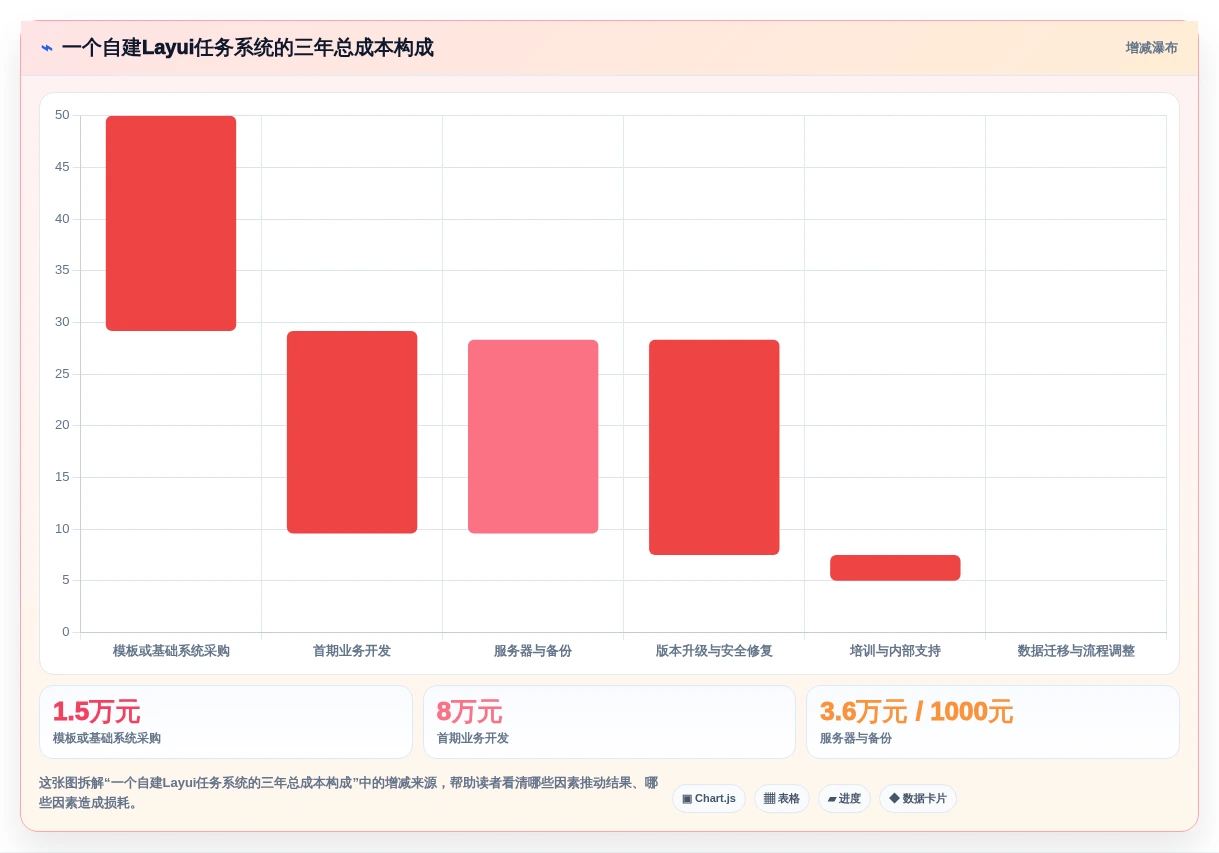The image size is (1219, 853).
Task: Click y-axis value 25
Action: pos(62,374)
